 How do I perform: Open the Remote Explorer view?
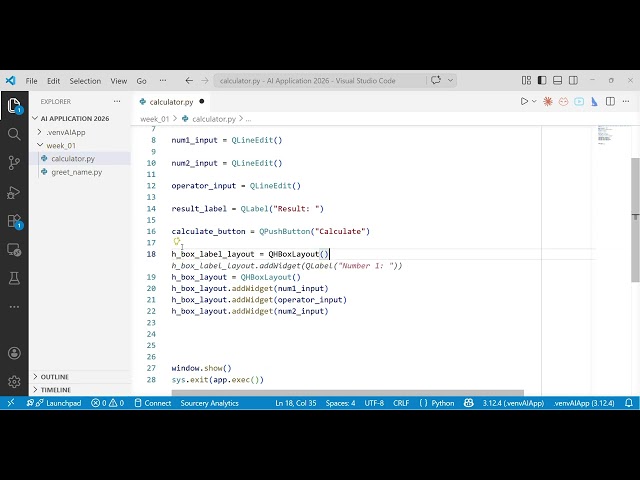(14, 249)
